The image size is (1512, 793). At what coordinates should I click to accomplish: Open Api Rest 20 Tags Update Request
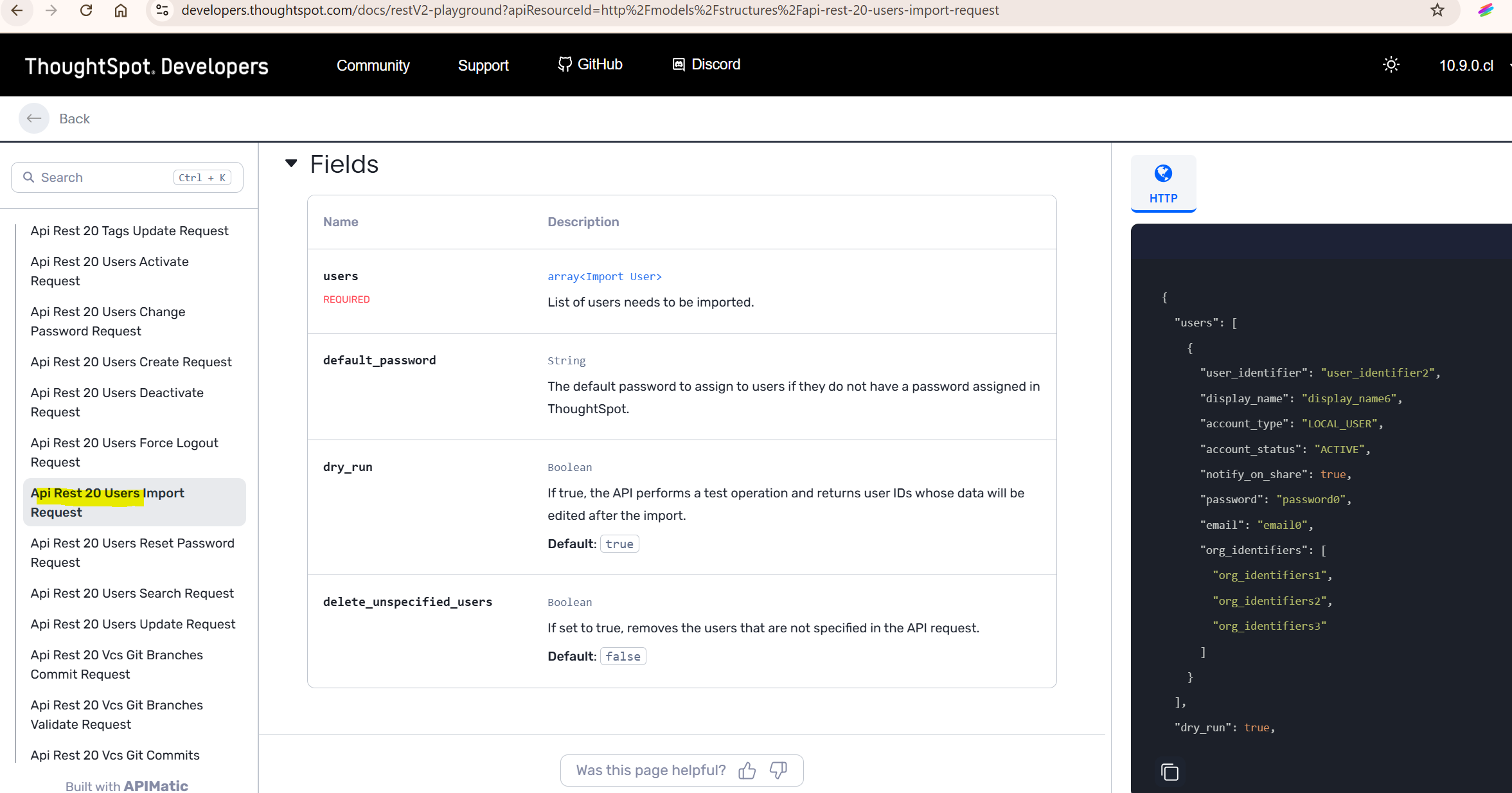coord(130,231)
